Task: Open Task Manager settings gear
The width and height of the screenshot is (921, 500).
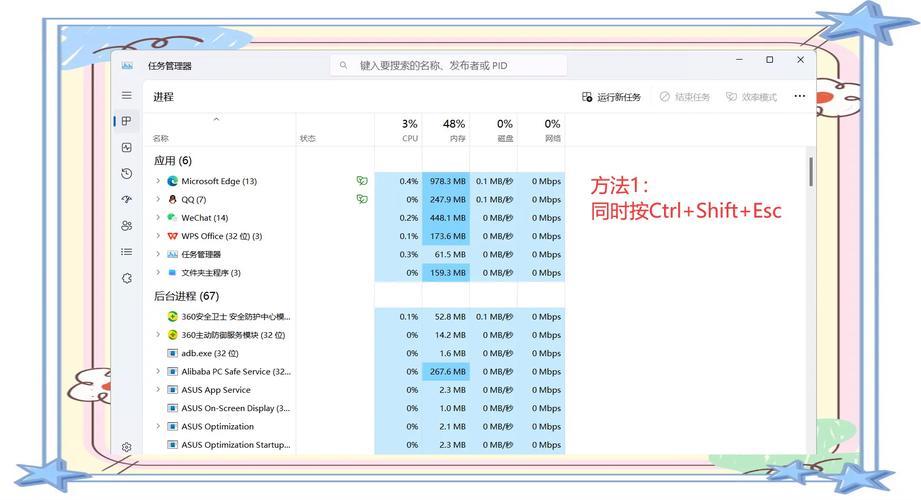Action: [x=127, y=447]
